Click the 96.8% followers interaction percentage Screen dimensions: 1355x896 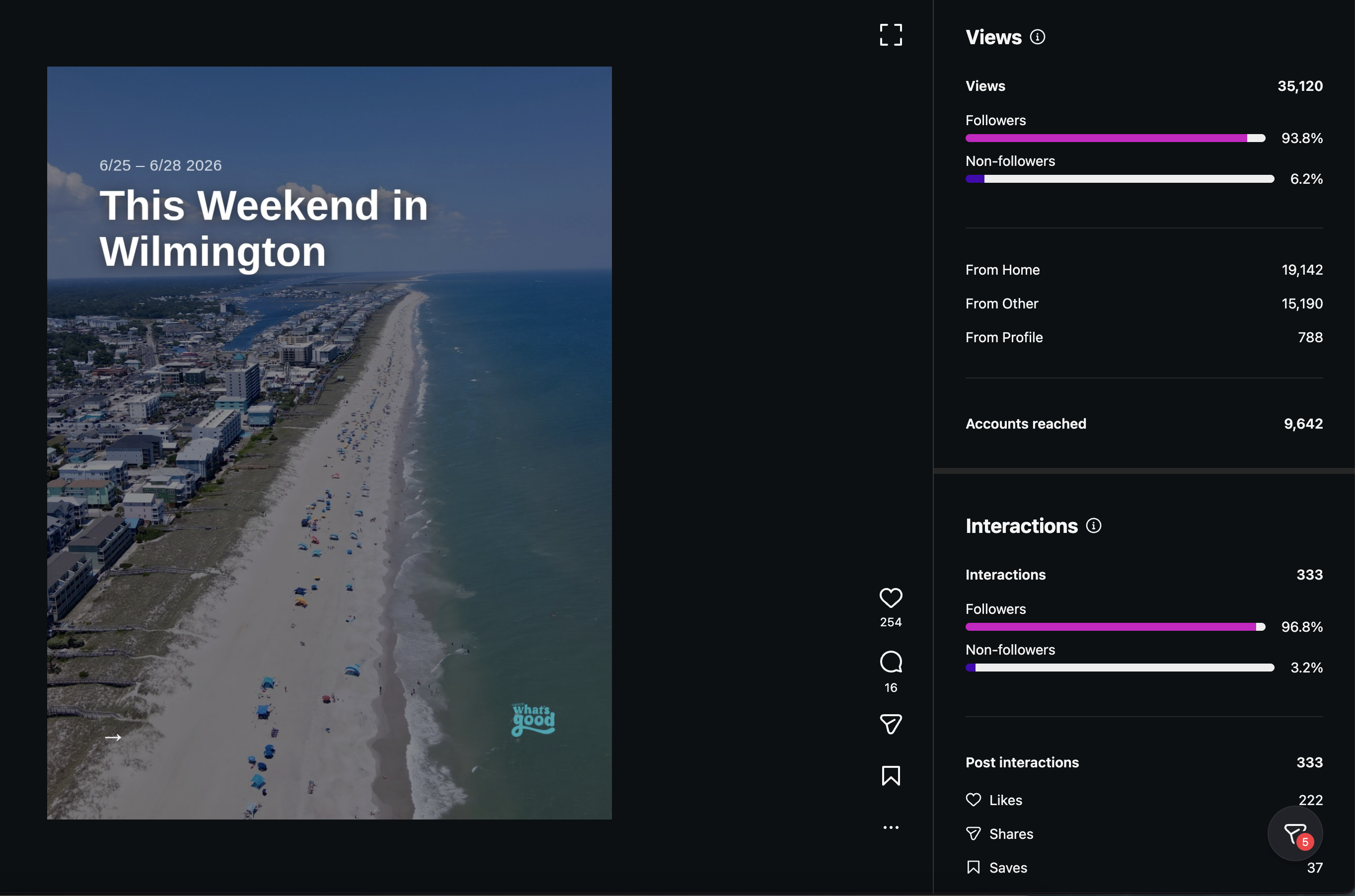coord(1302,627)
